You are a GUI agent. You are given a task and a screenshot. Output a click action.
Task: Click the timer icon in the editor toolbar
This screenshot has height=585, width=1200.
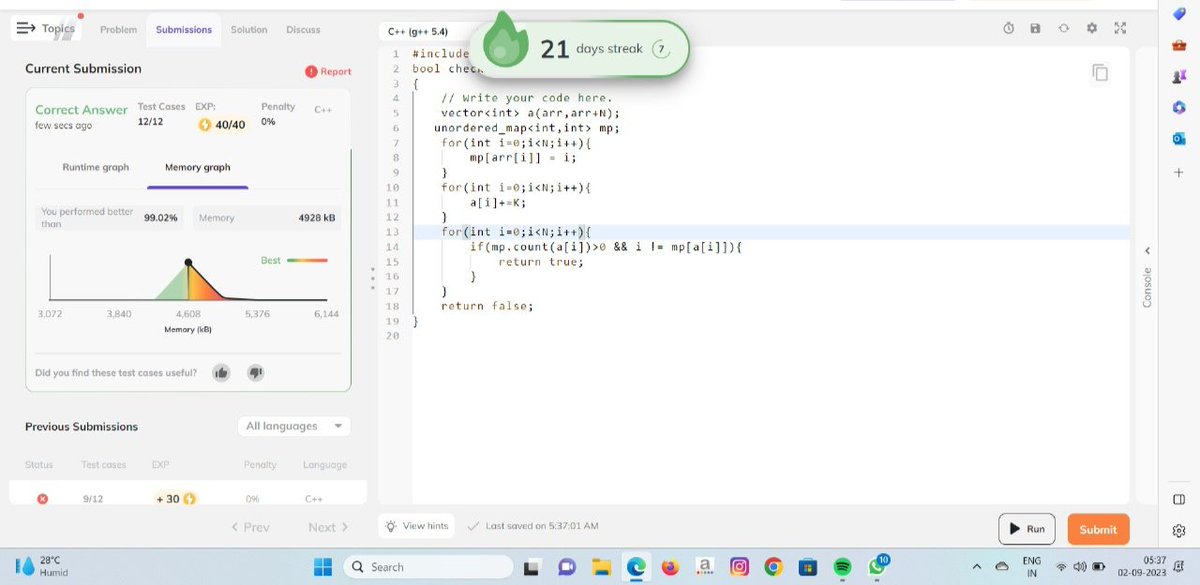1008,29
